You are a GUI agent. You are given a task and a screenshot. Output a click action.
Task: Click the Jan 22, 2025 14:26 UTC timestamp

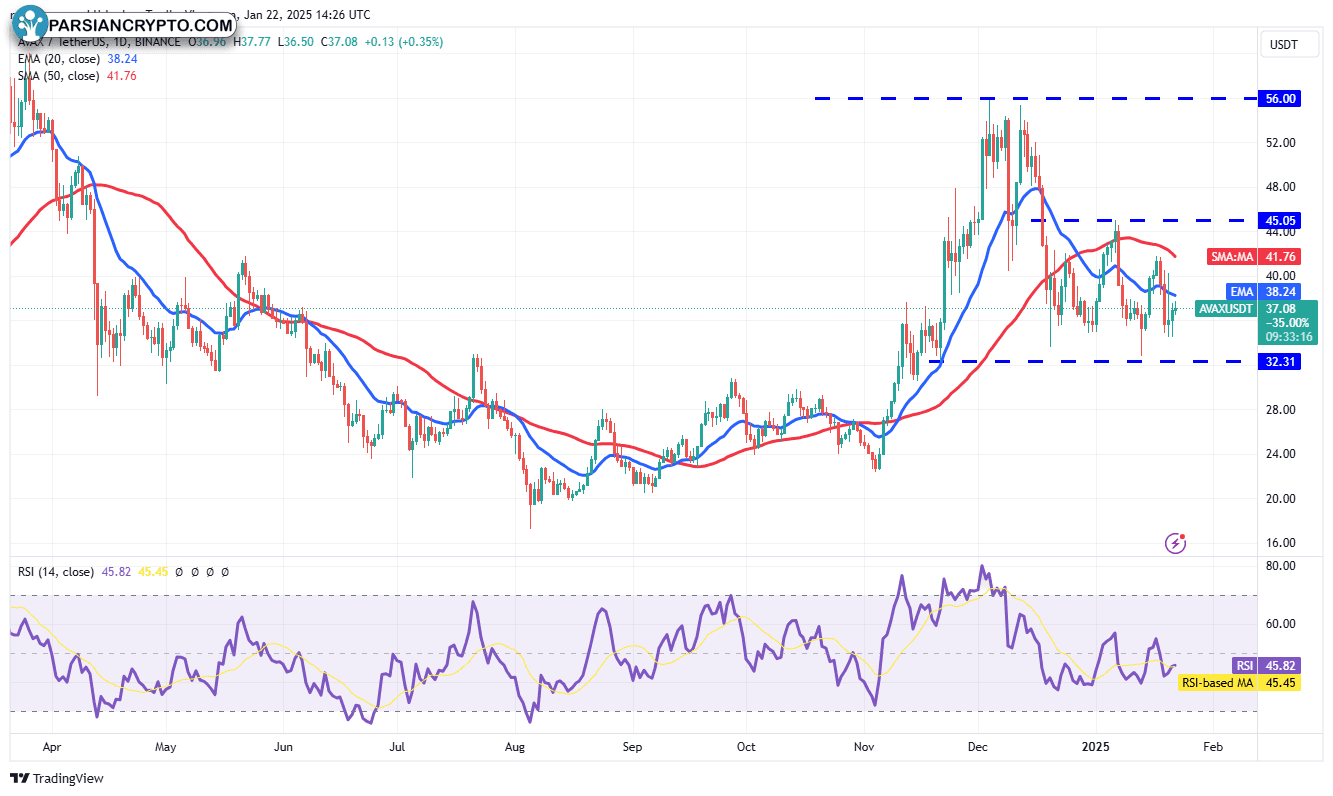pyautogui.click(x=309, y=15)
